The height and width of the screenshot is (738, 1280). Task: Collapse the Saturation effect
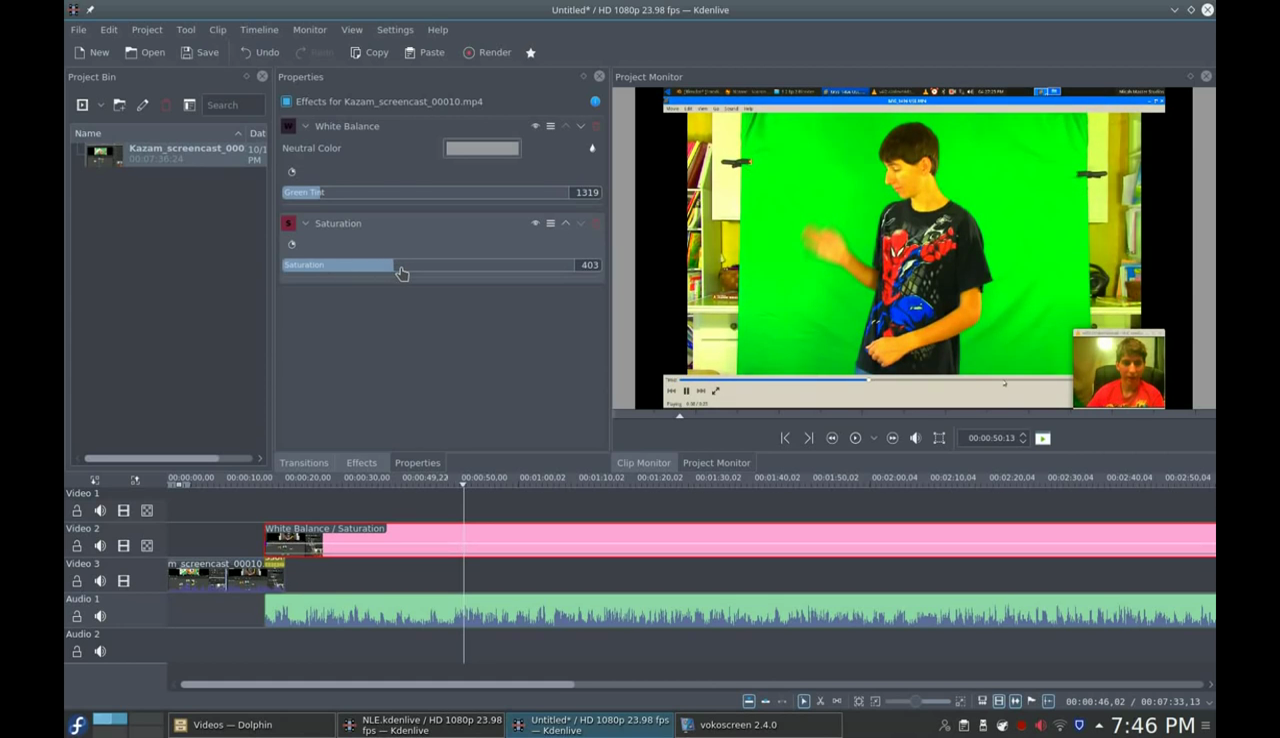[x=306, y=223]
